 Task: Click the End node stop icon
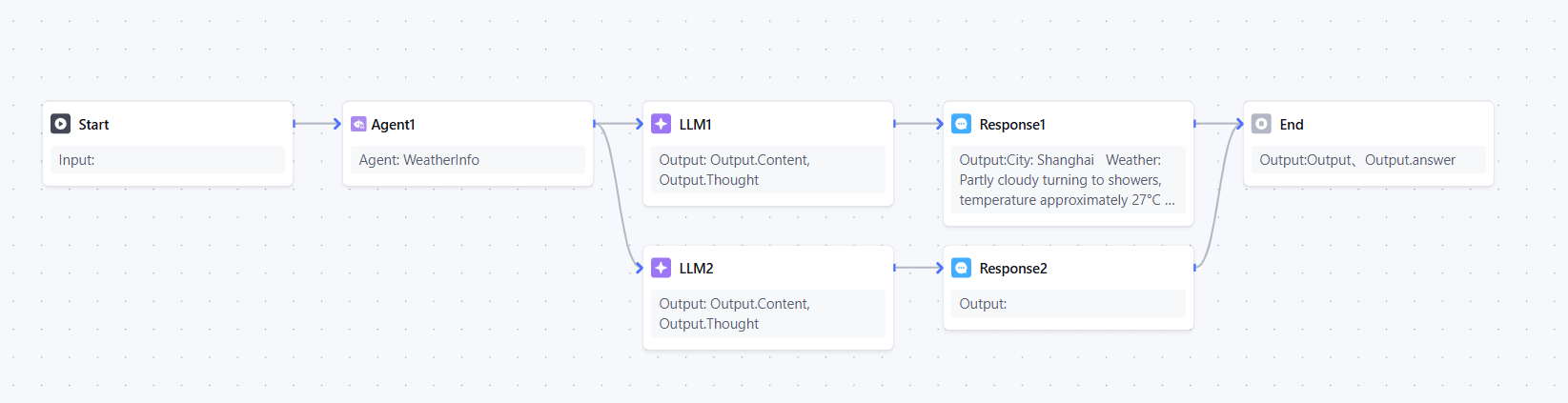pyautogui.click(x=1261, y=124)
